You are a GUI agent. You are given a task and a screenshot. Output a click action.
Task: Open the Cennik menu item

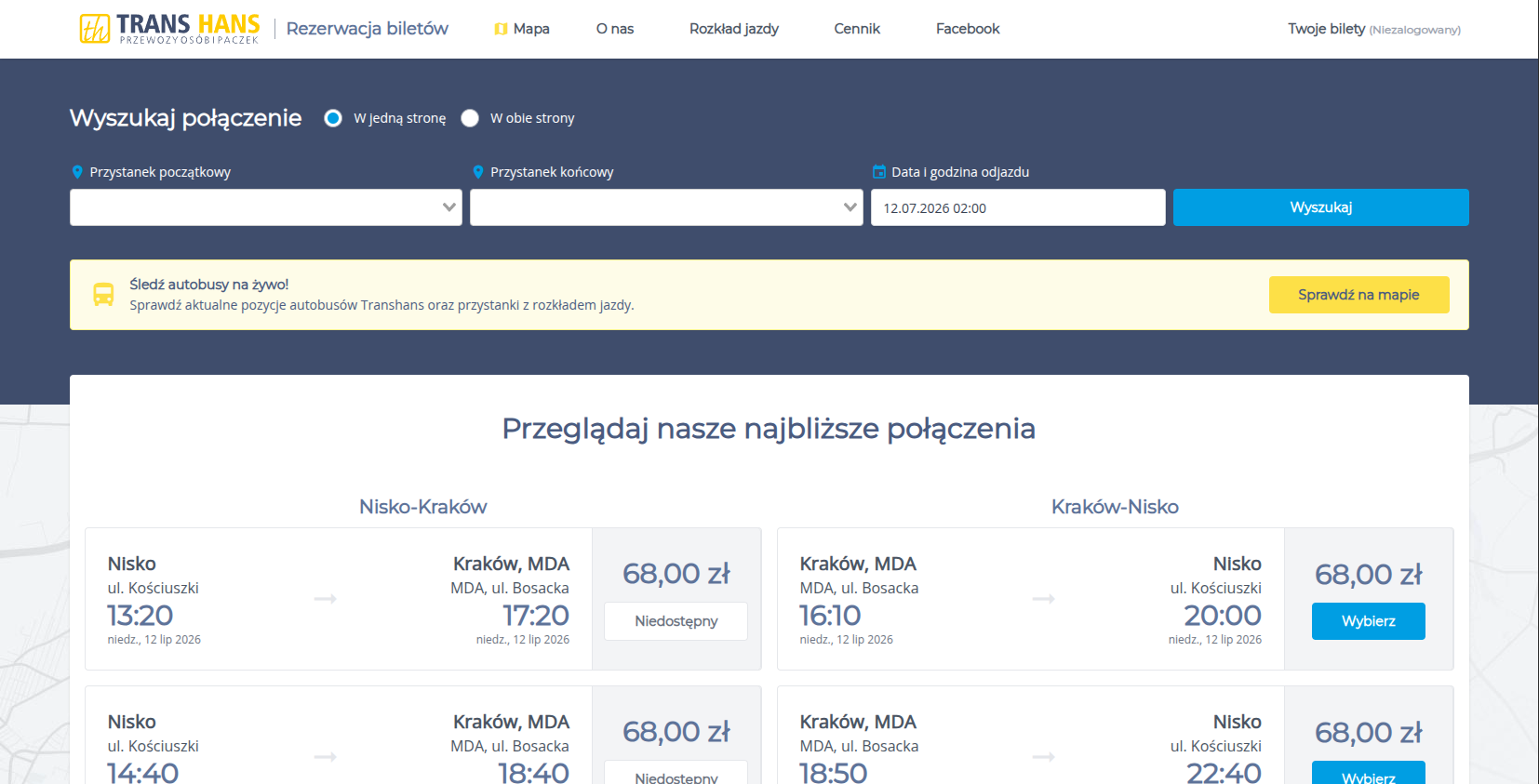[x=857, y=29]
